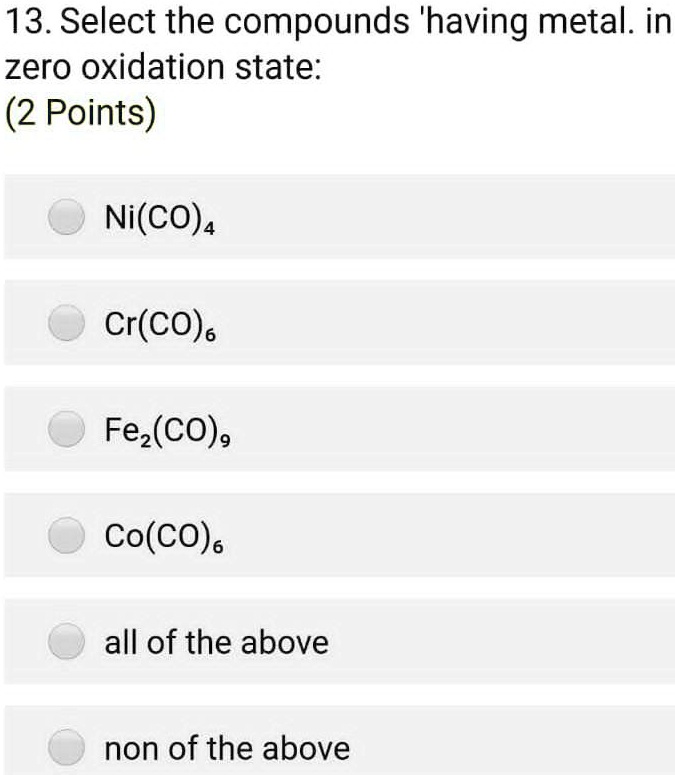Select the Co(CO)₆ radio button

click(x=66, y=535)
